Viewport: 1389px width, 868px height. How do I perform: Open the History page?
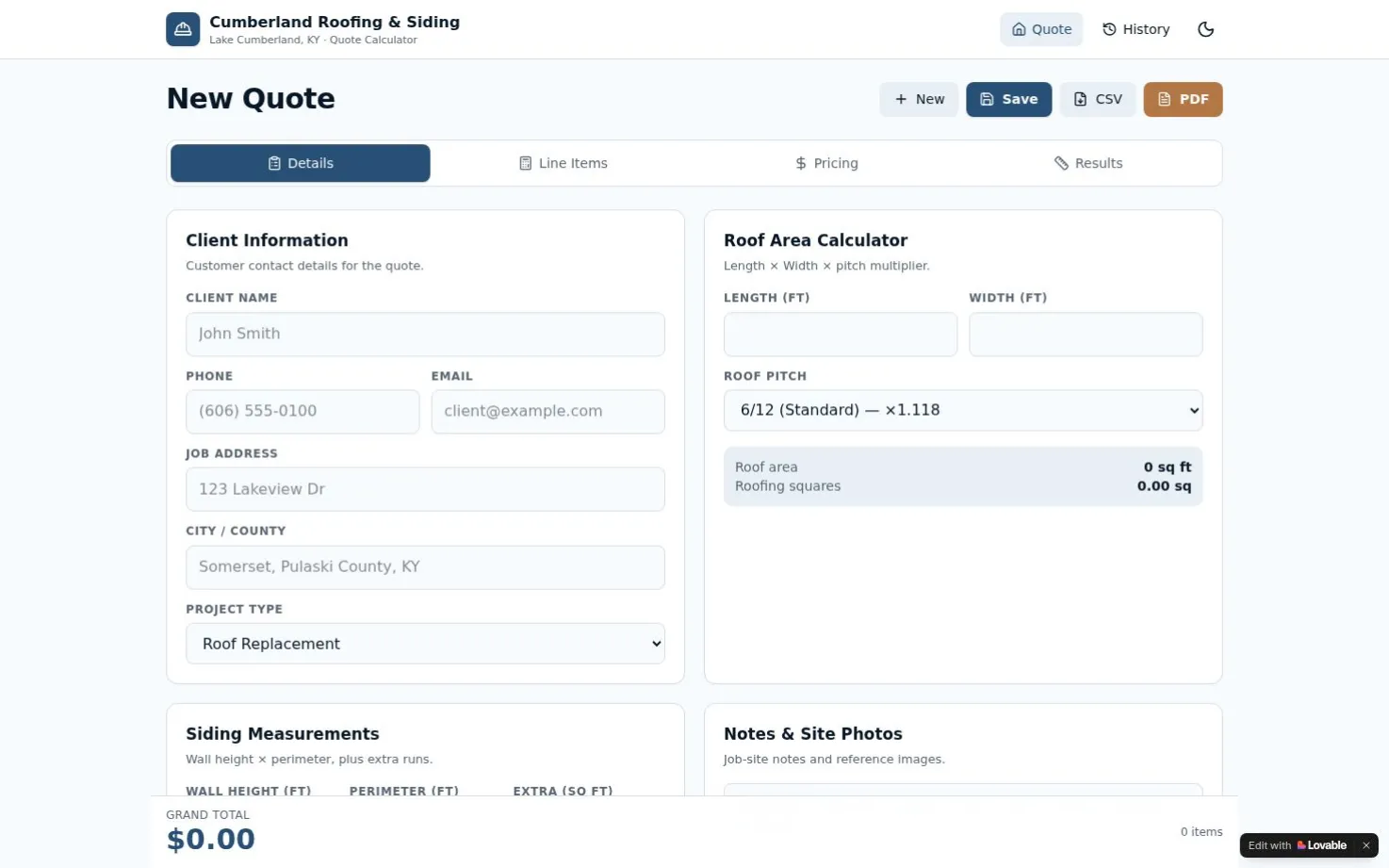click(1136, 29)
